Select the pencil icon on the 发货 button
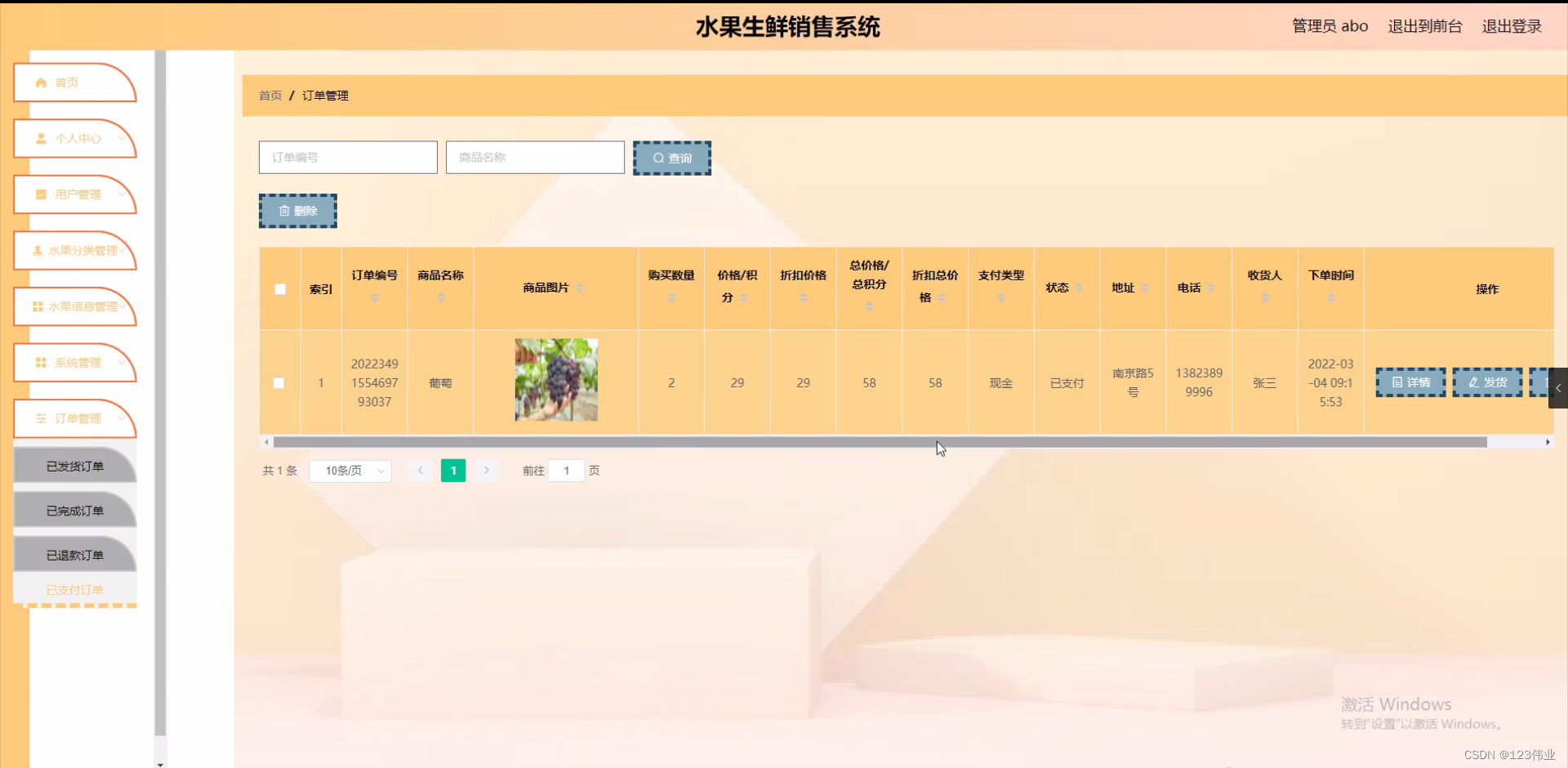Image resolution: width=1568 pixels, height=768 pixels. pyautogui.click(x=1473, y=382)
